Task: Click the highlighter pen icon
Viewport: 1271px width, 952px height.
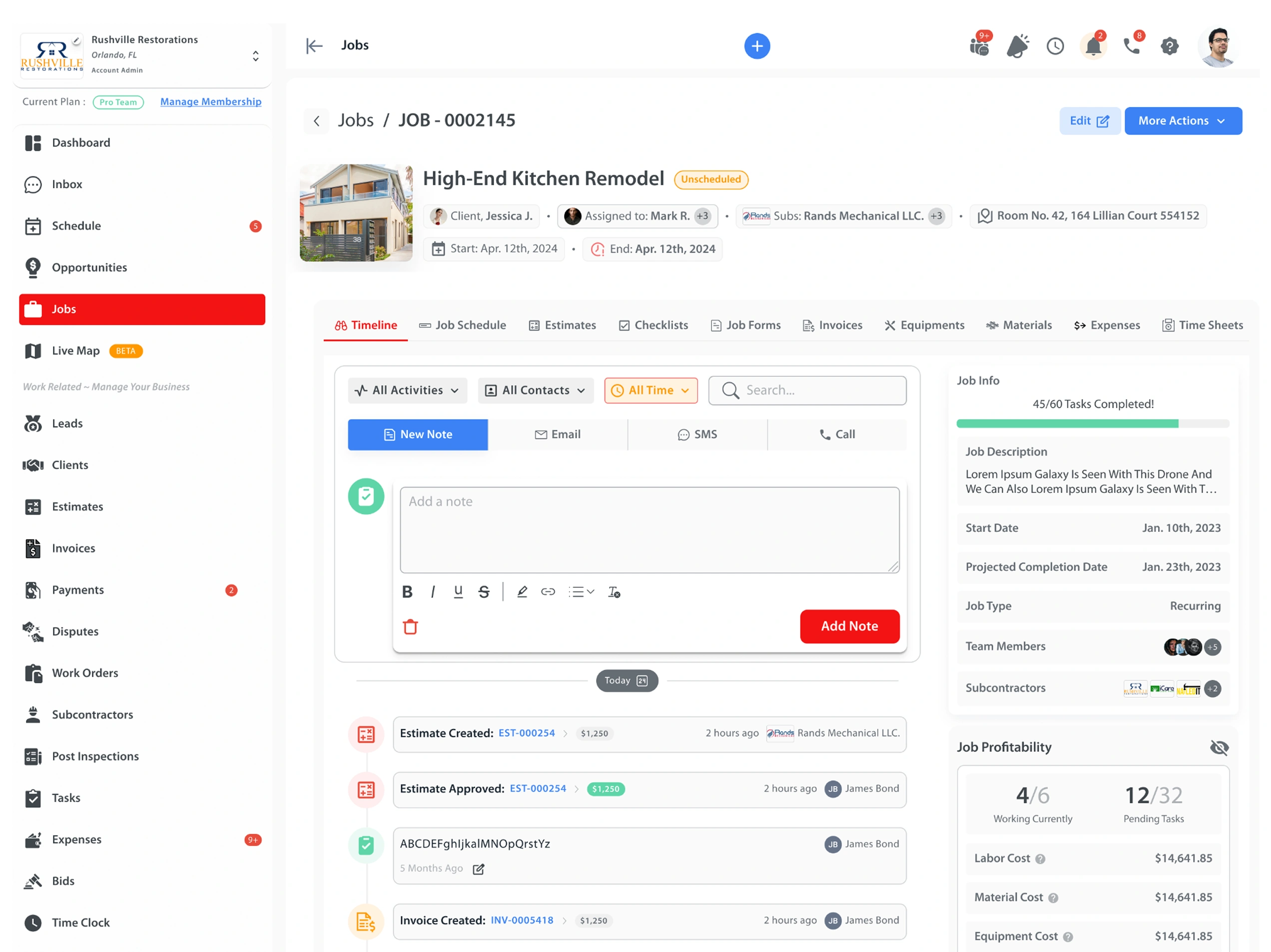Action: click(x=522, y=592)
